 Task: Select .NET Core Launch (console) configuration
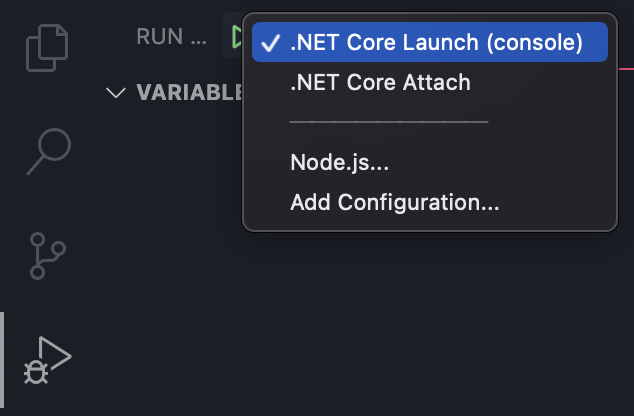[x=429, y=42]
